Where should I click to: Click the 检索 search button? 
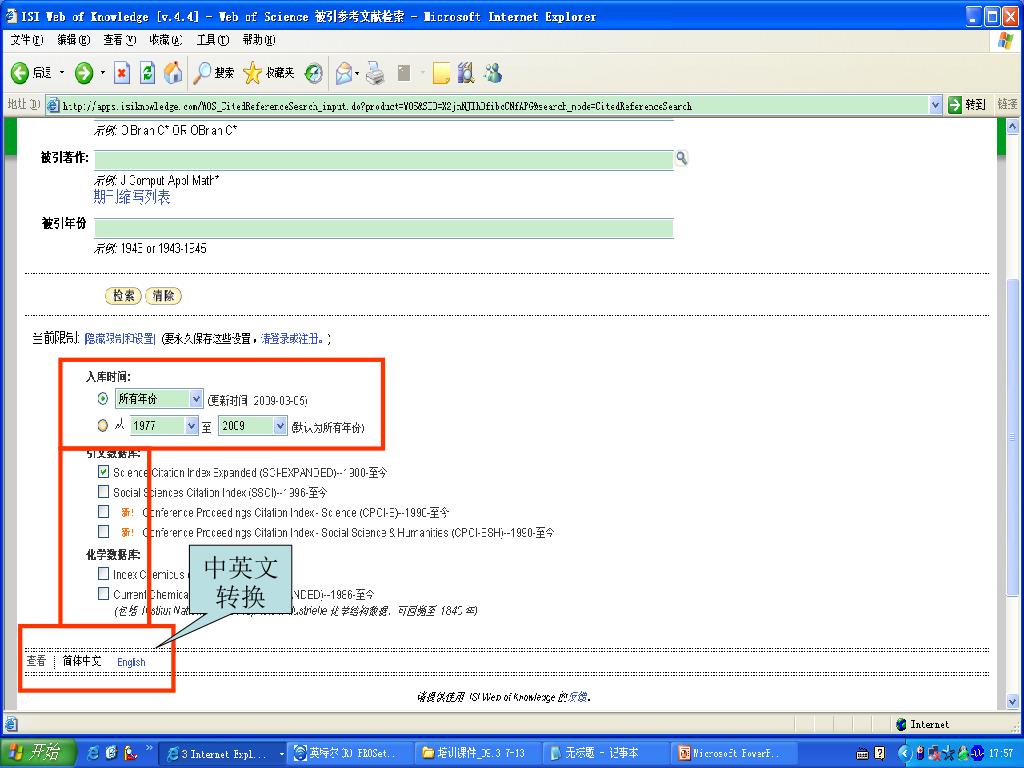pyautogui.click(x=123, y=296)
